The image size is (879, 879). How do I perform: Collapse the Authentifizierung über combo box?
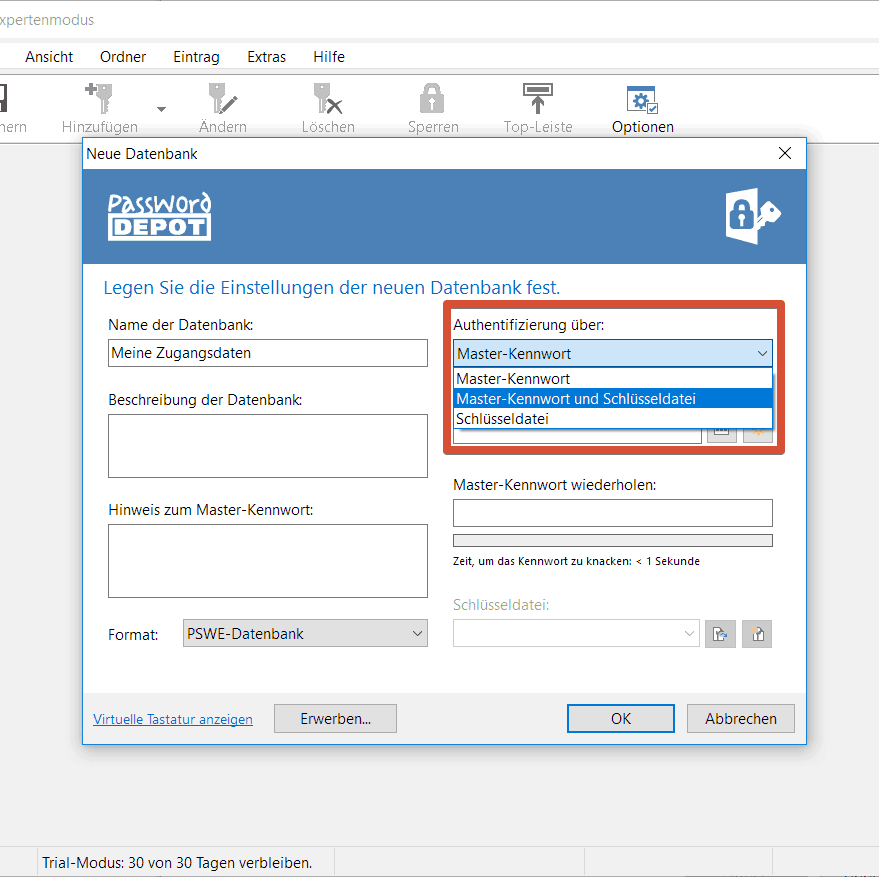(613, 353)
